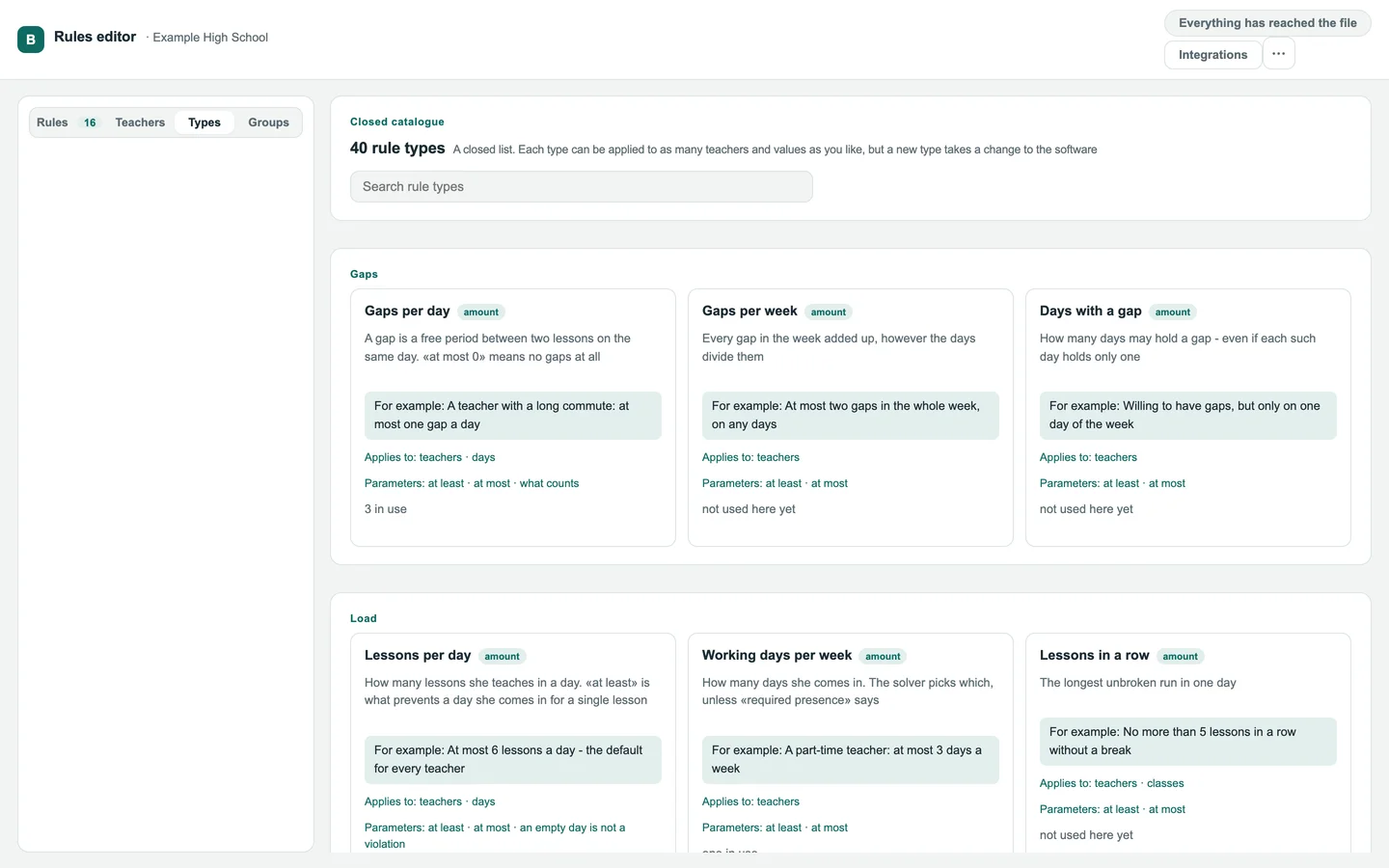
Task: Click the Load section heading
Action: pos(364,618)
